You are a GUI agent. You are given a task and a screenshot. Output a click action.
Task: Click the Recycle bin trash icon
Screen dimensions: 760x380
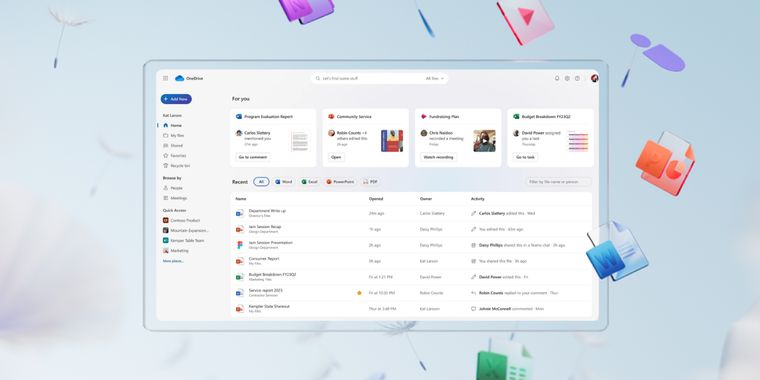(166, 166)
